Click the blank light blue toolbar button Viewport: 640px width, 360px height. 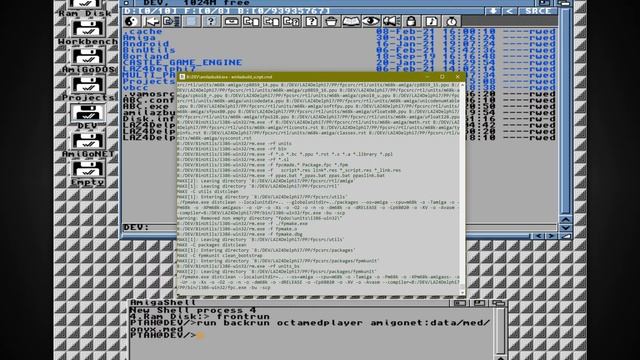pos(191,21)
